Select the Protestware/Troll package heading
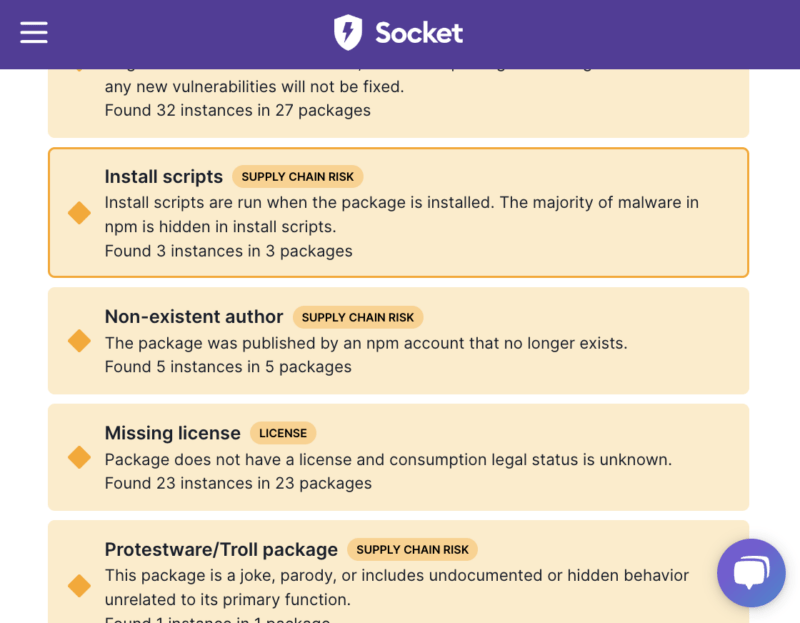Screen dimensions: 800x623 pos(220,549)
